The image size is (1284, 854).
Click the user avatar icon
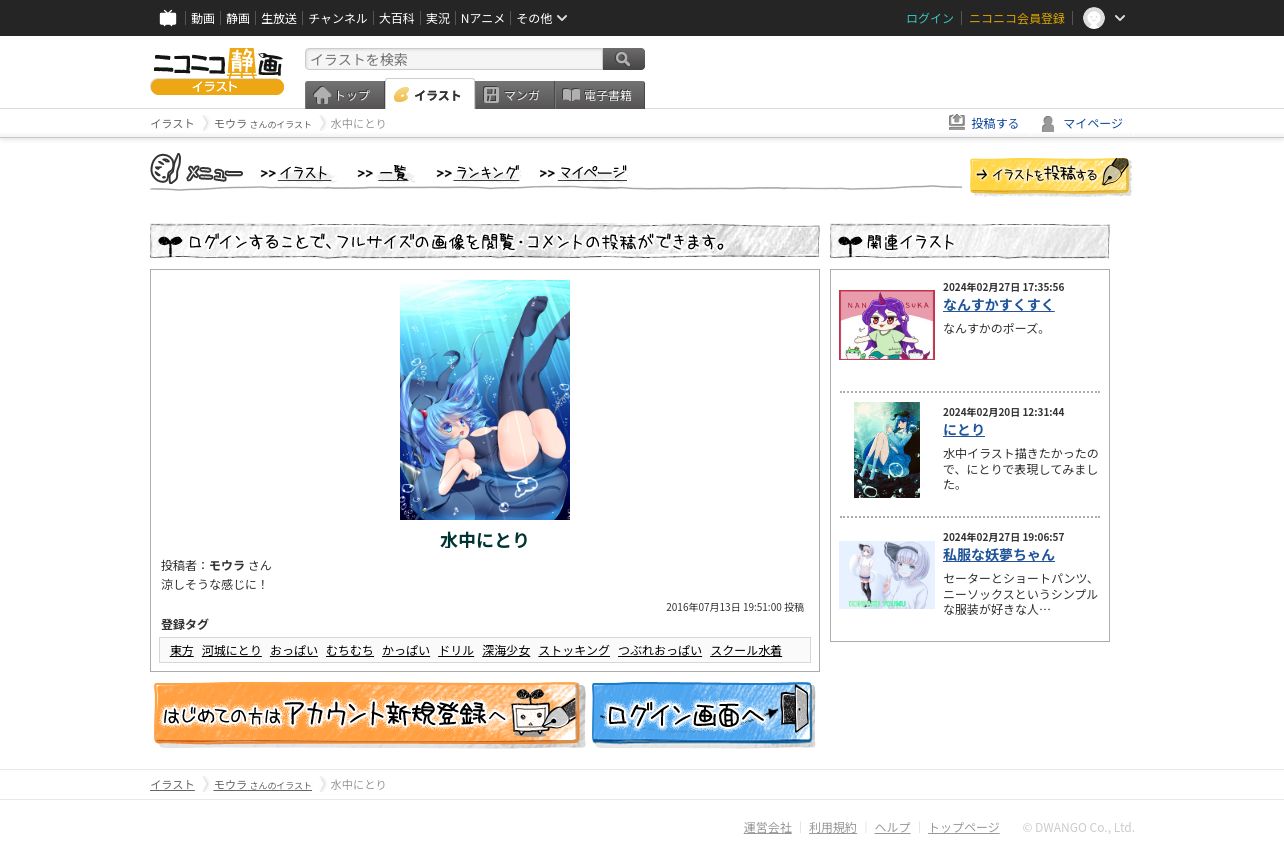click(x=1094, y=18)
